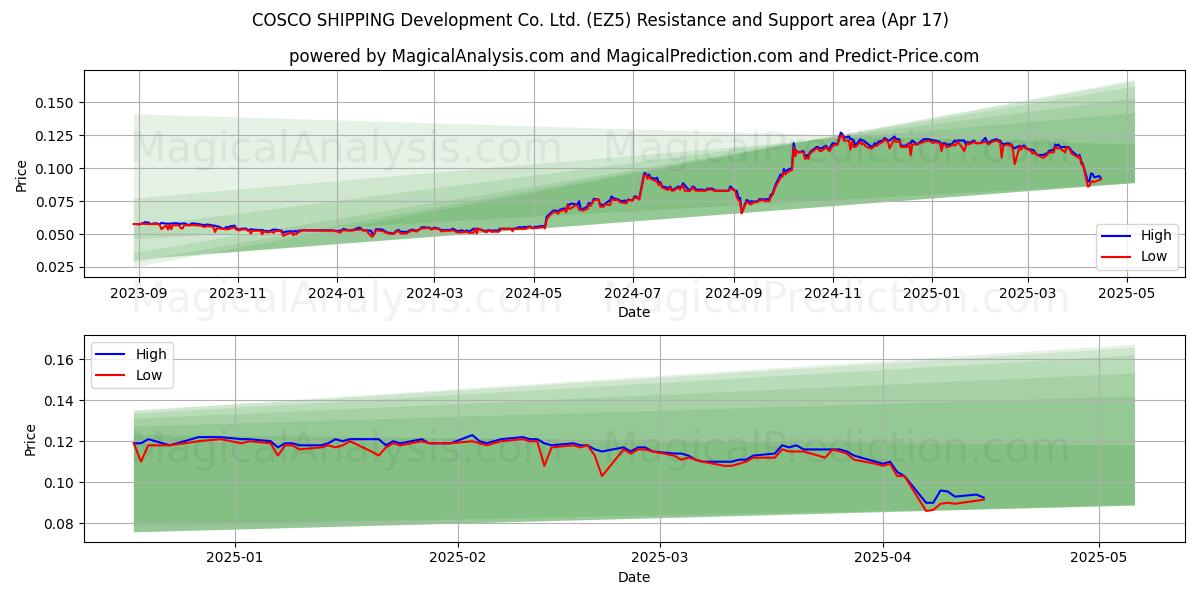Click the '0.16' tick on lower chart
Image resolution: width=1200 pixels, height=600 pixels.
[x=59, y=360]
